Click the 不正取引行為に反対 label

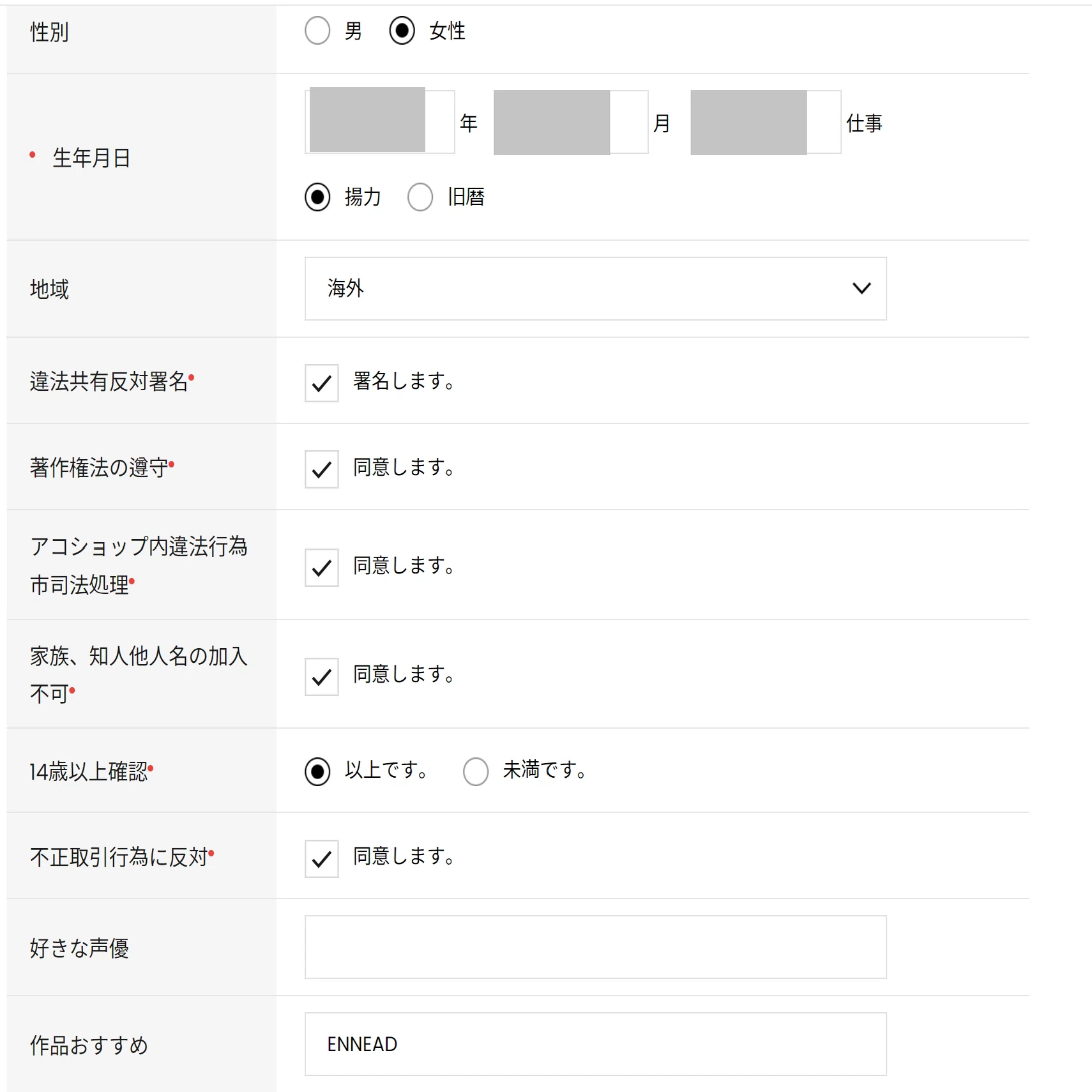119,857
